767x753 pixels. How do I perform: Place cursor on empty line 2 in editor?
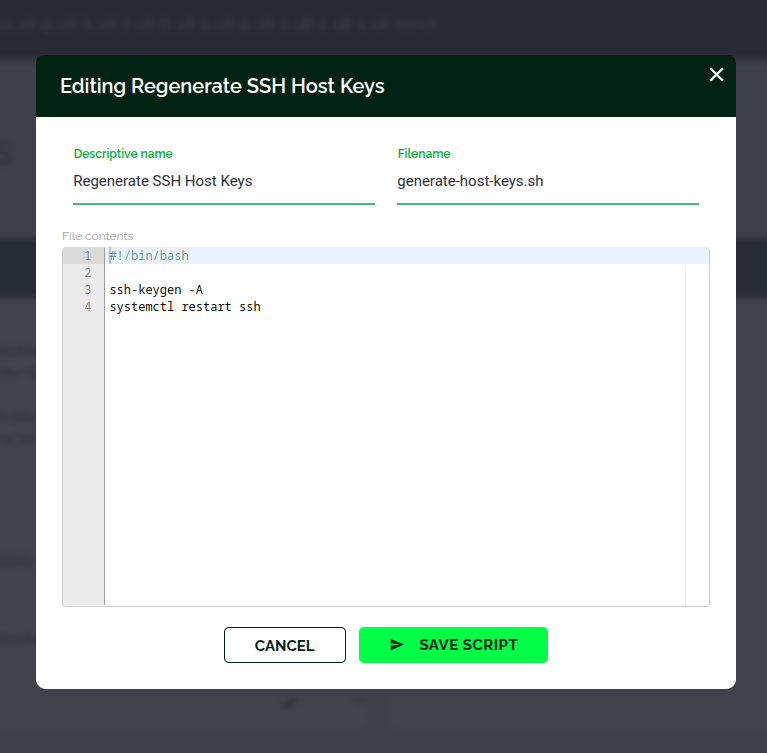pos(300,273)
